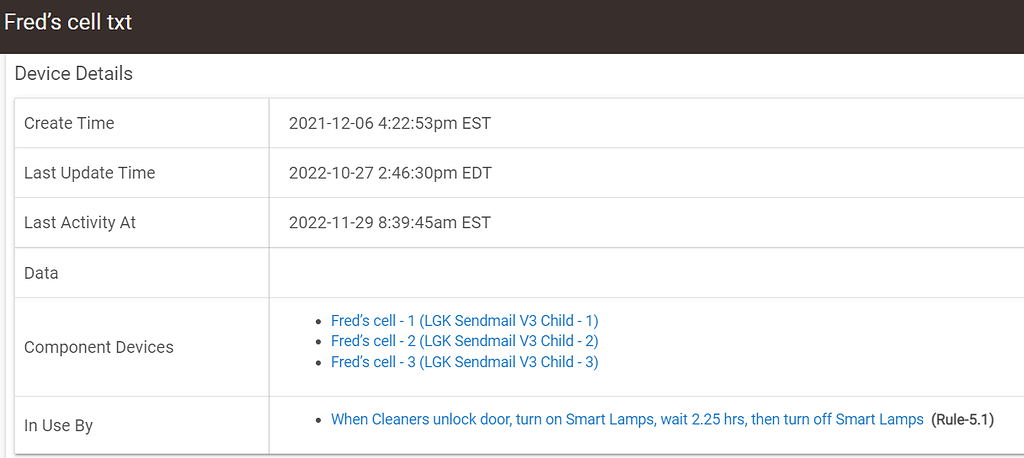Select the Create Time row label
This screenshot has width=1024, height=458.
tap(69, 123)
